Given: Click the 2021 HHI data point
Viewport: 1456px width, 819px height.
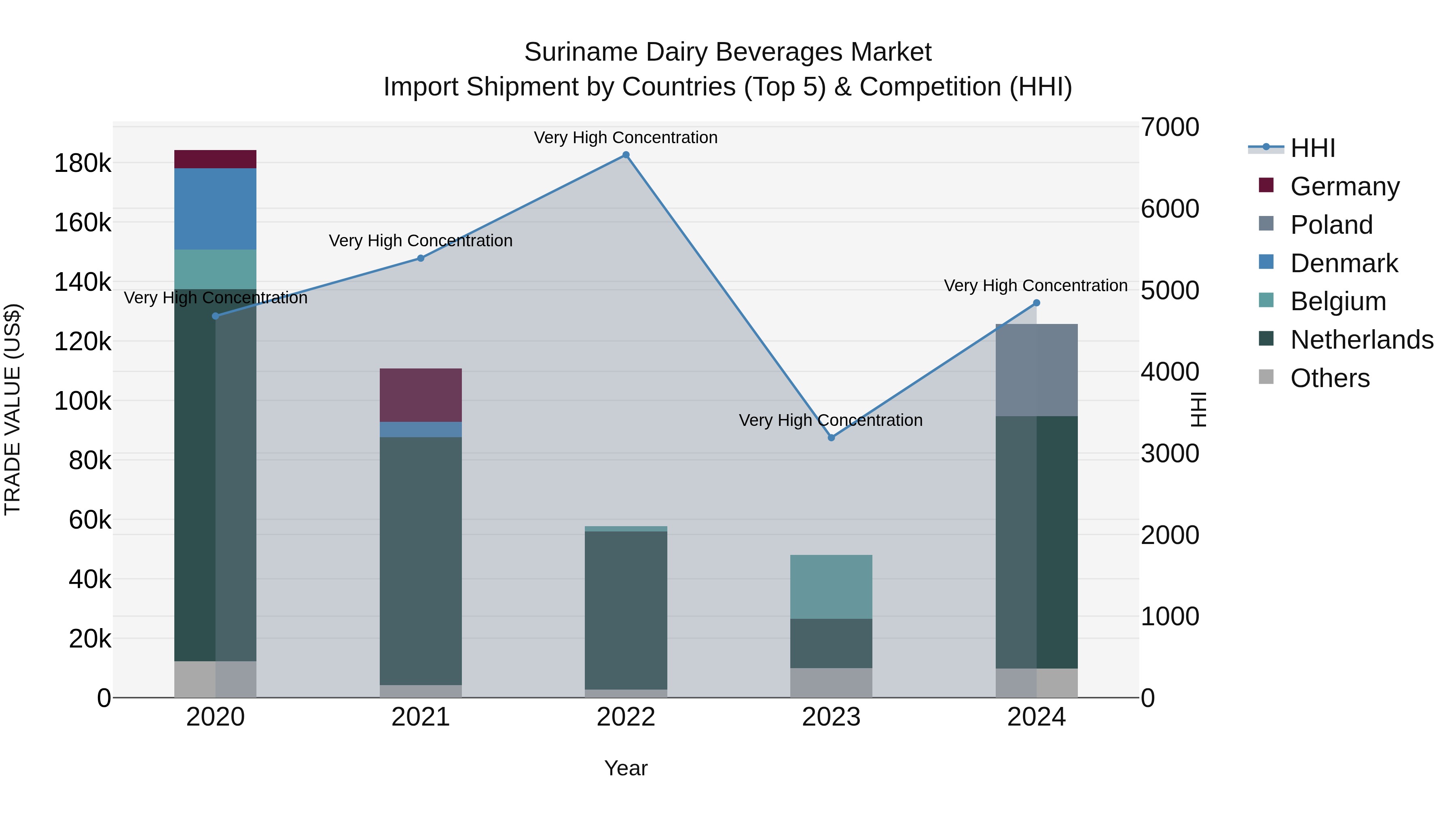Looking at the screenshot, I should tap(421, 258).
